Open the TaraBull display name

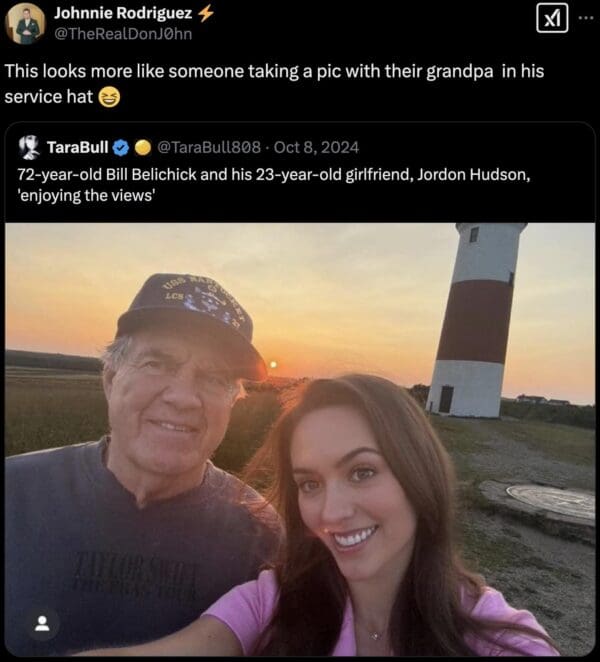pyautogui.click(x=77, y=148)
